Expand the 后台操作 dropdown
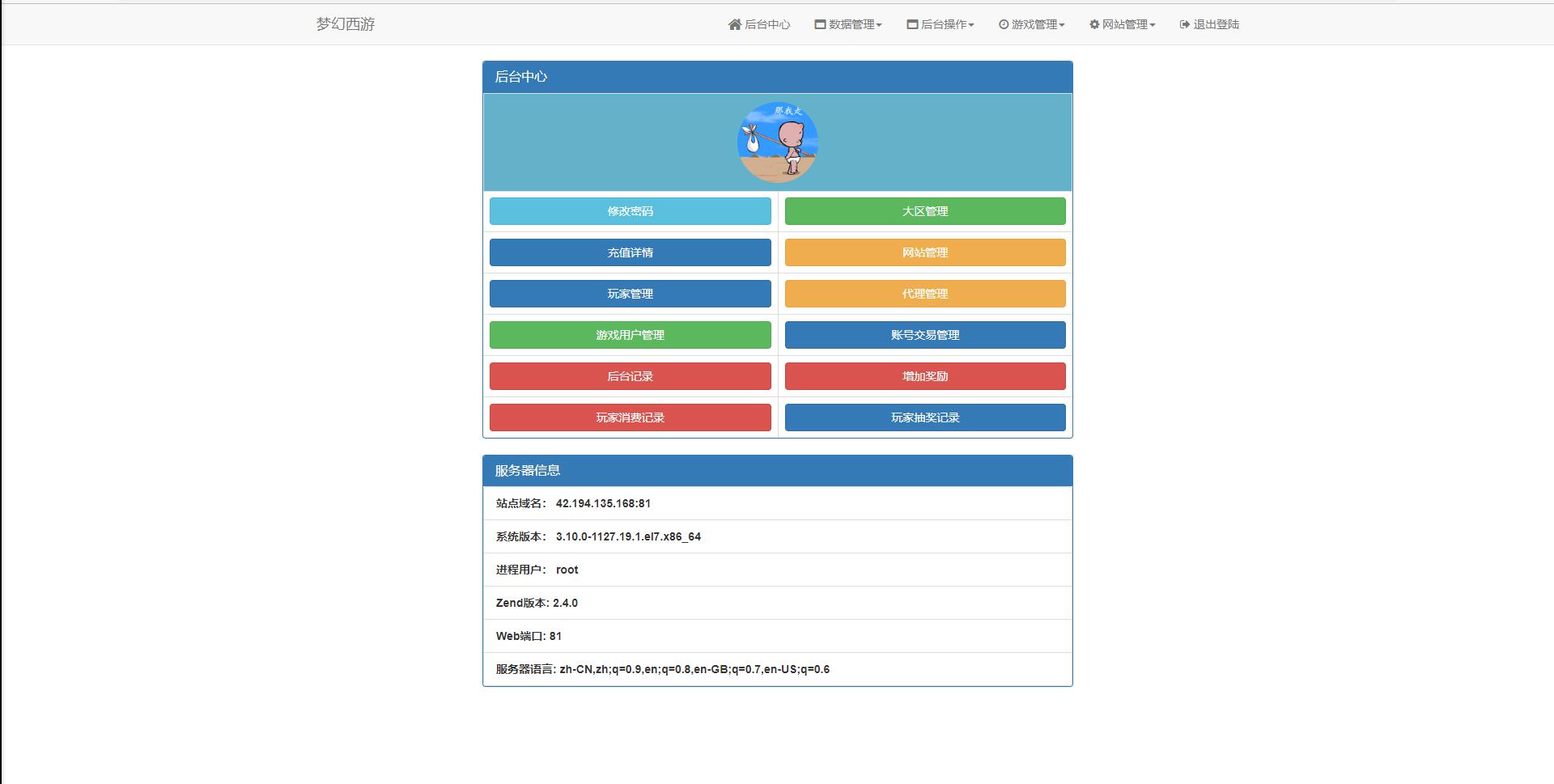 940,24
